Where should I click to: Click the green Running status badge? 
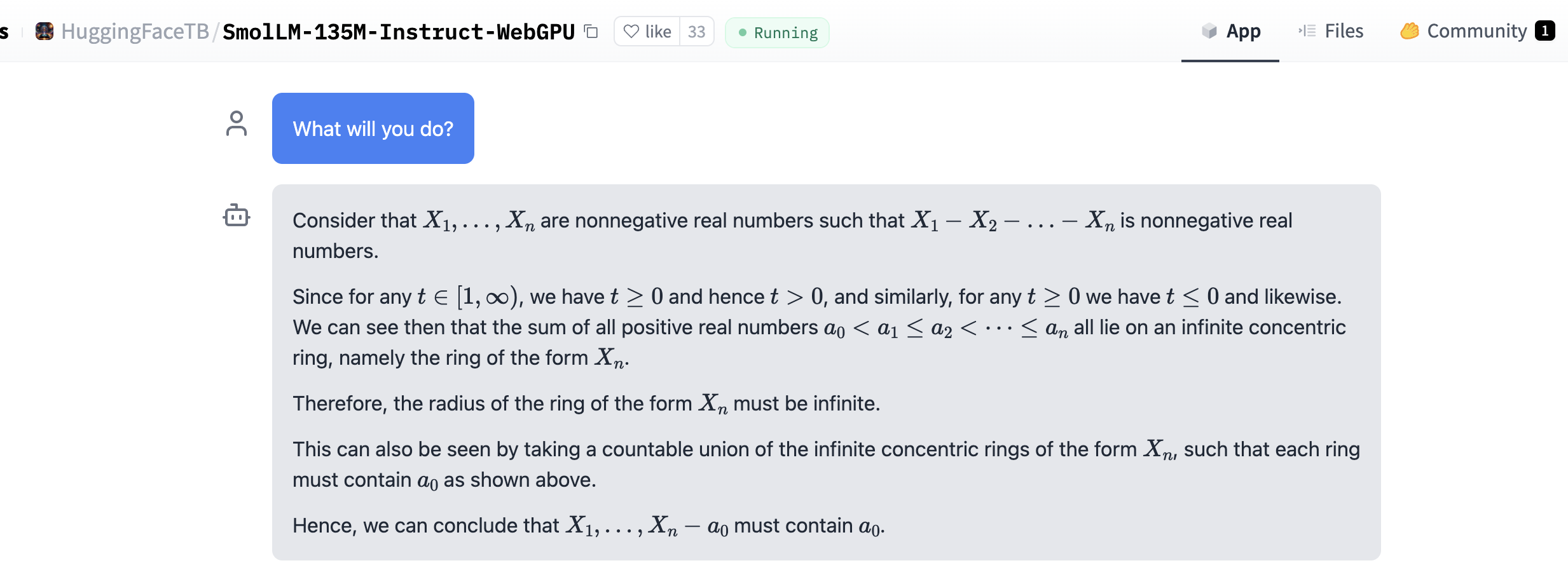point(777,32)
